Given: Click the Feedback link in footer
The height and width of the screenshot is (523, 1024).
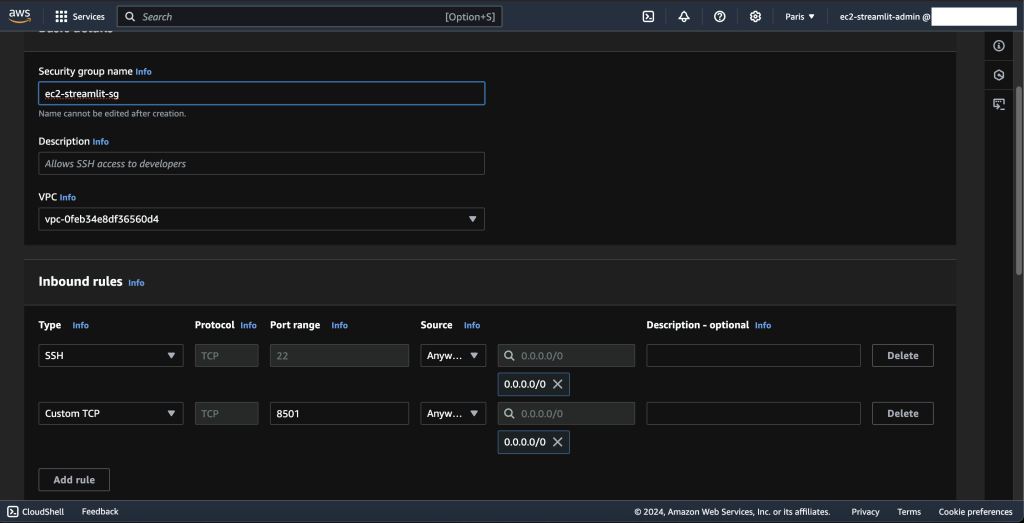Looking at the screenshot, I should pos(100,511).
